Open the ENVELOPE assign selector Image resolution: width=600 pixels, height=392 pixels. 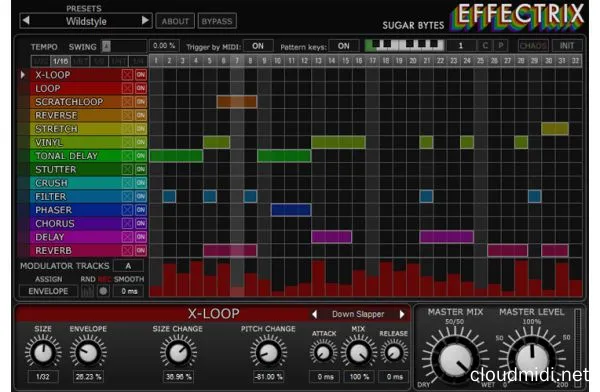pos(48,291)
